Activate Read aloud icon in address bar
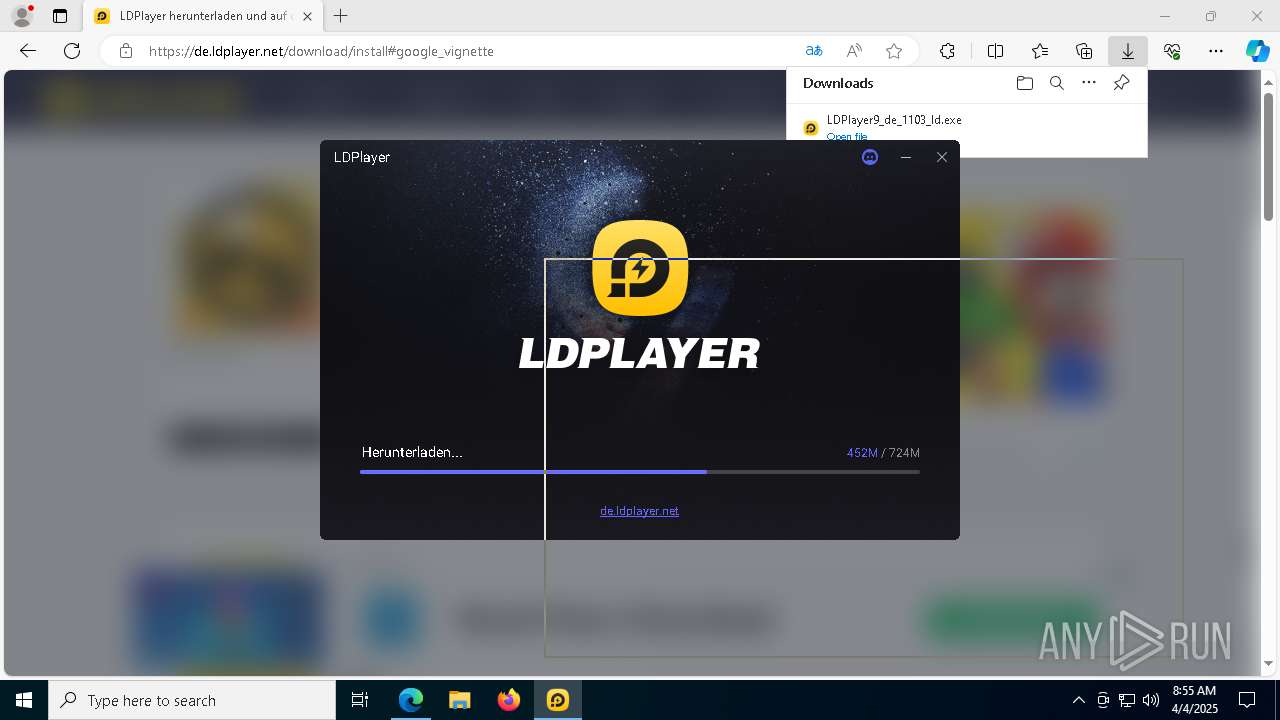 (854, 51)
